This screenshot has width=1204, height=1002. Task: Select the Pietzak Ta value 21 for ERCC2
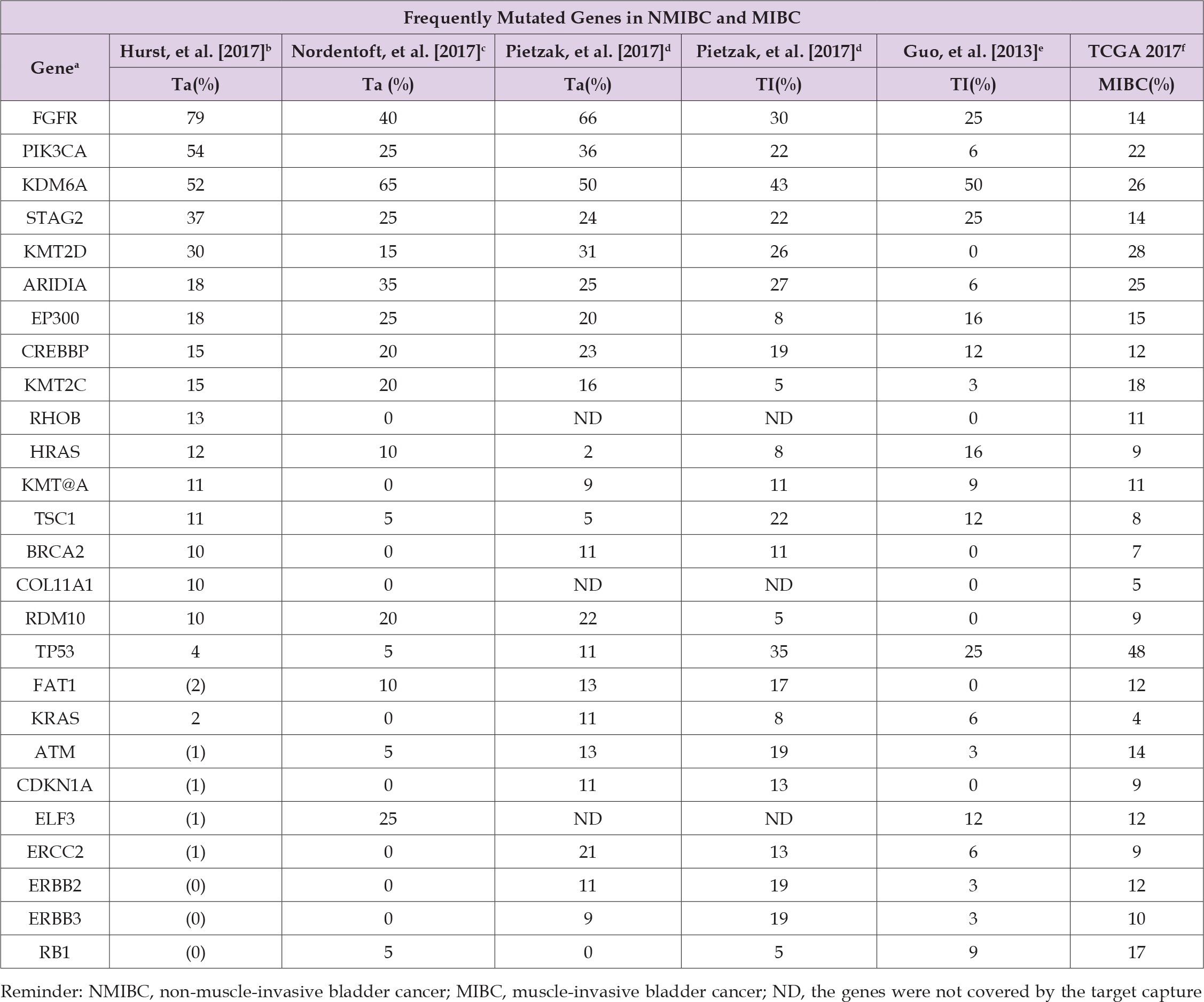[588, 852]
